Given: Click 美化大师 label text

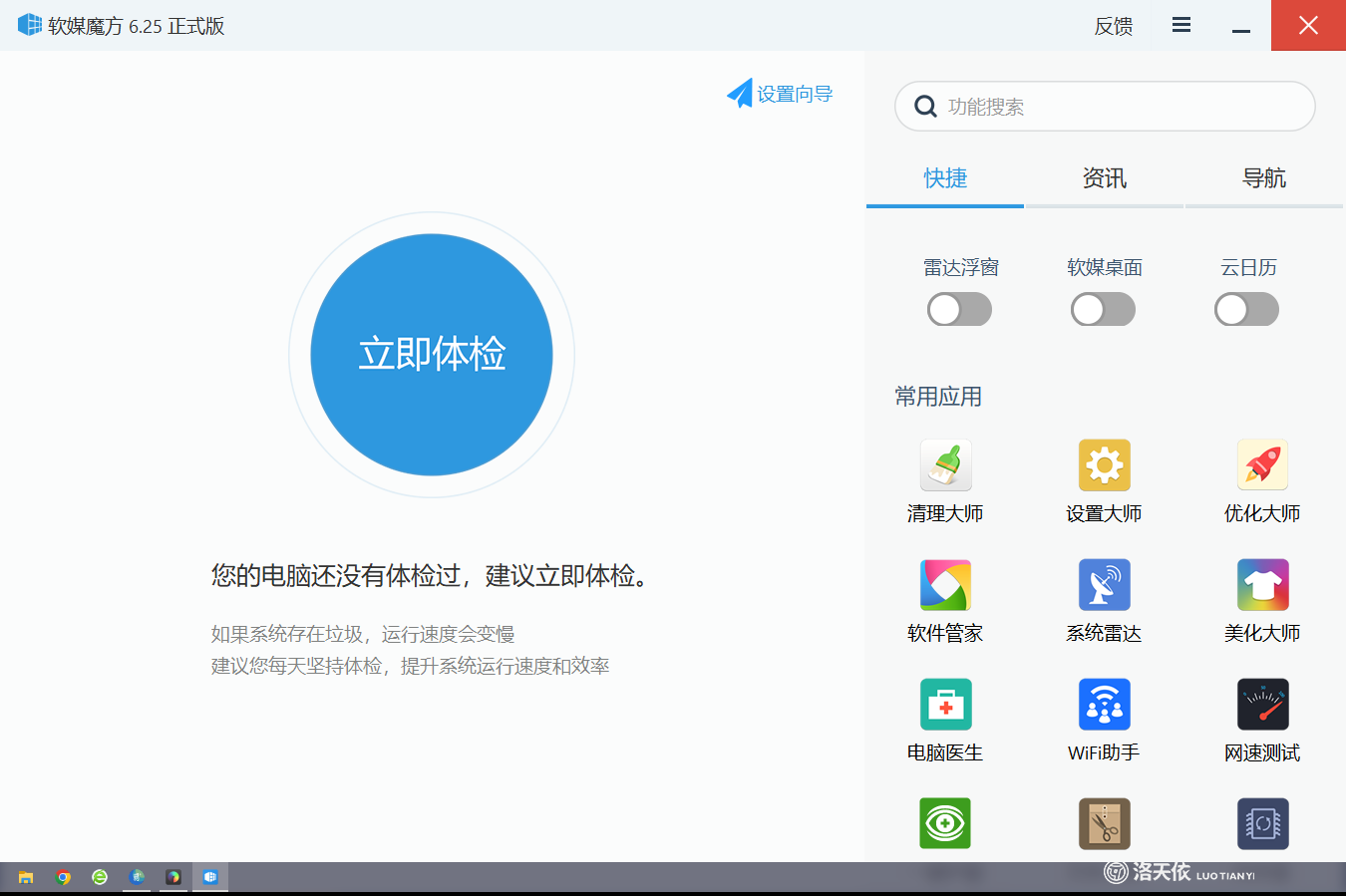Looking at the screenshot, I should [x=1262, y=633].
